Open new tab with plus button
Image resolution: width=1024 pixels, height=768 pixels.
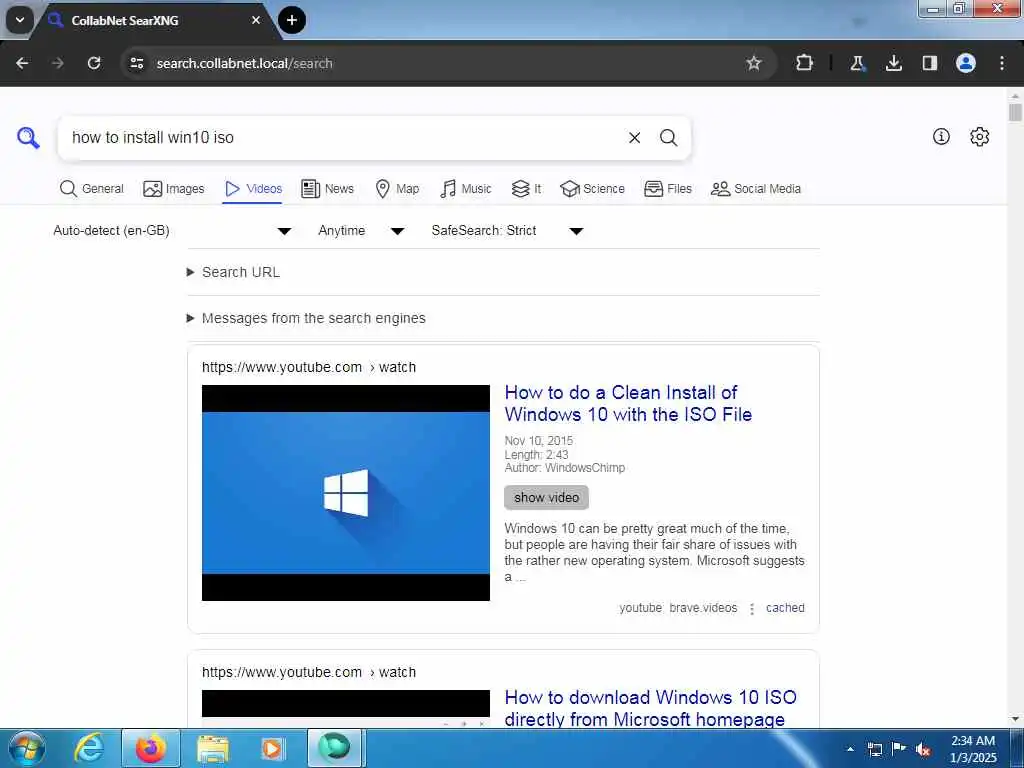tap(292, 20)
